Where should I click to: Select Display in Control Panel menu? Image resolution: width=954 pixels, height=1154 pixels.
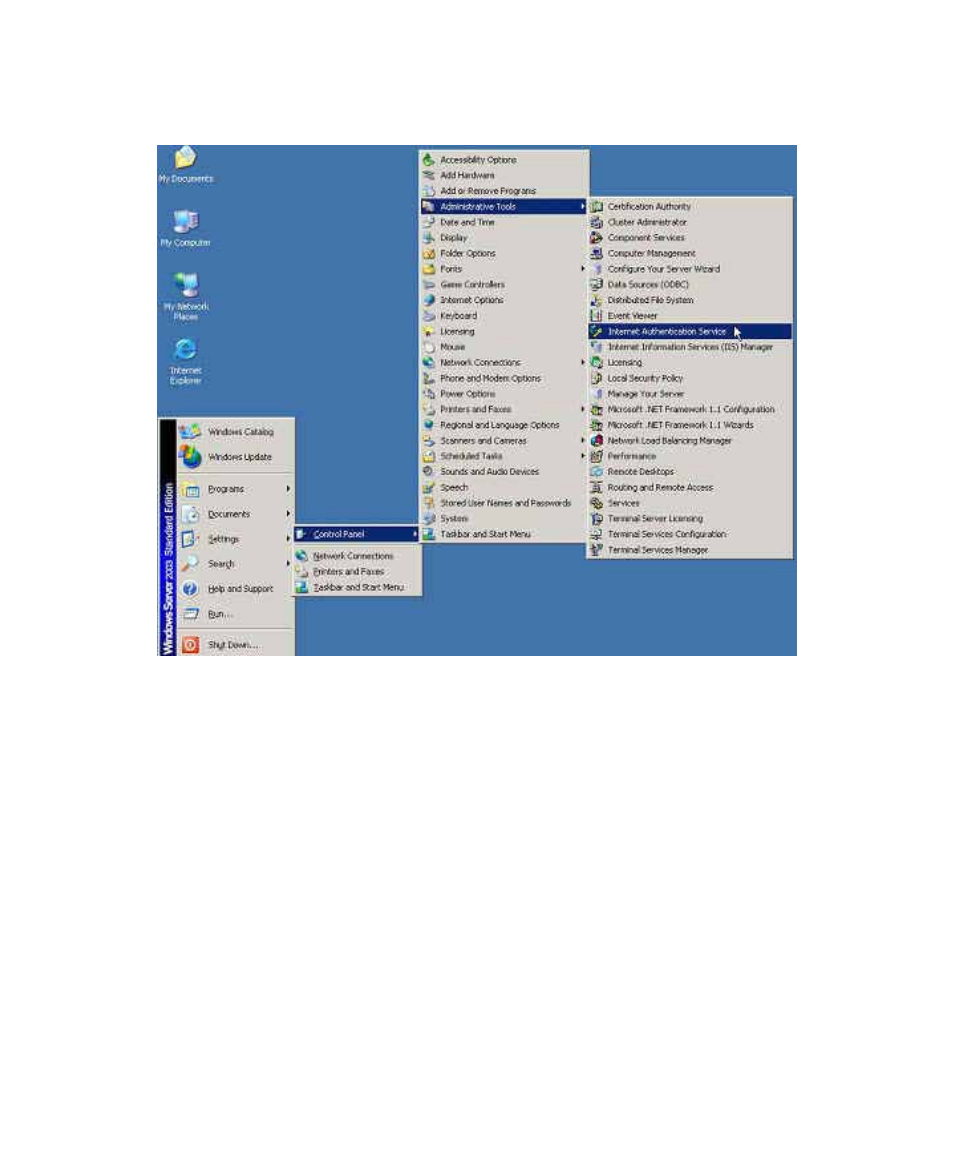(x=504, y=238)
